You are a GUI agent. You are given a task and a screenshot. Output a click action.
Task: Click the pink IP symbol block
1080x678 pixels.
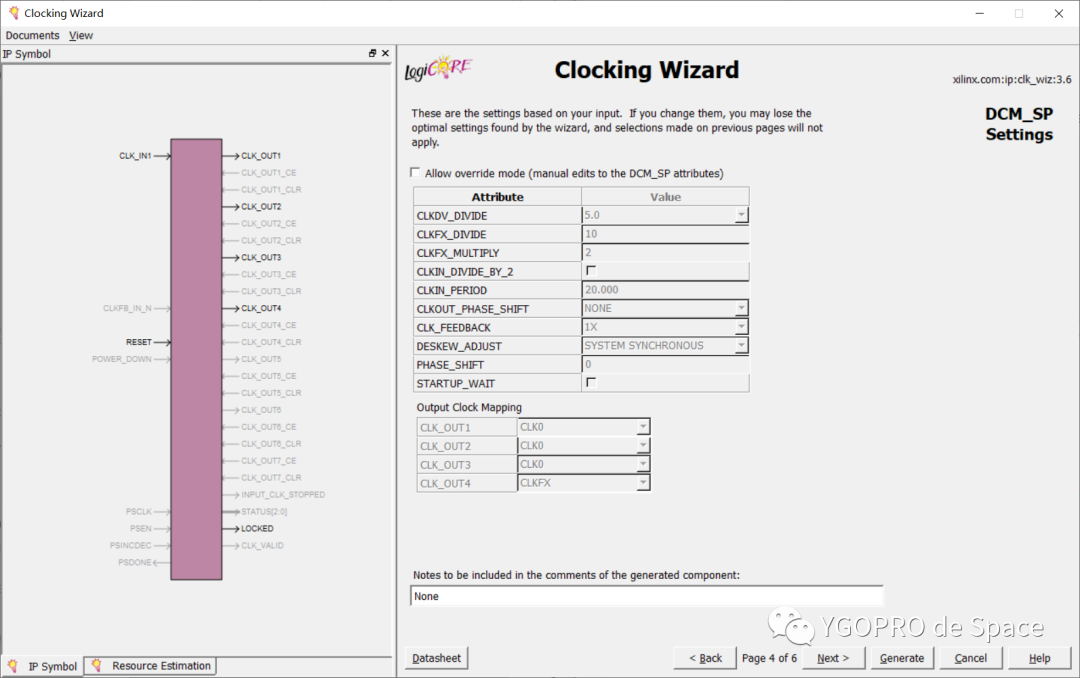(x=196, y=359)
